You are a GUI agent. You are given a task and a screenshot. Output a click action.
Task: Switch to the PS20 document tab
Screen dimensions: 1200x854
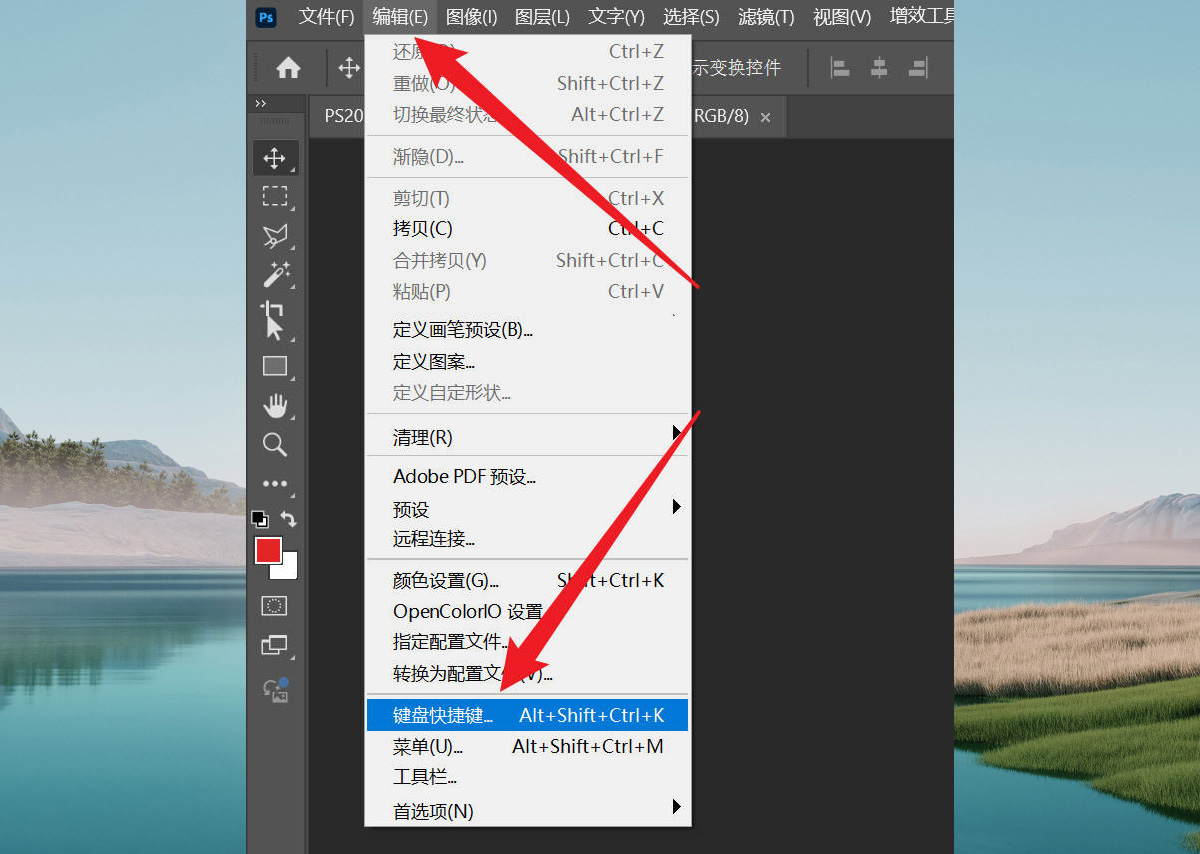point(344,116)
